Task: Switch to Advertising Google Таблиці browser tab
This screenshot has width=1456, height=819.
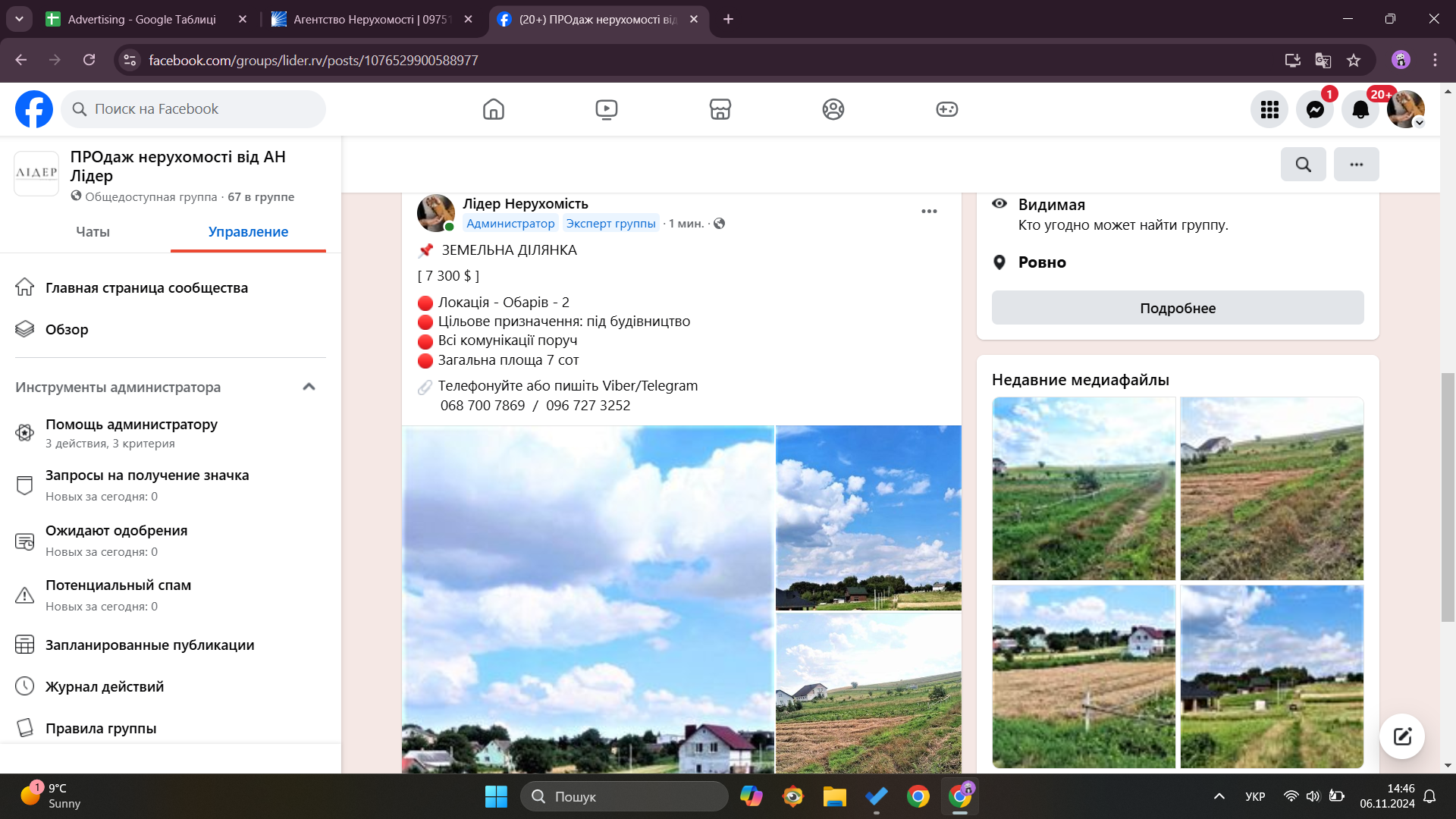Action: tap(142, 19)
